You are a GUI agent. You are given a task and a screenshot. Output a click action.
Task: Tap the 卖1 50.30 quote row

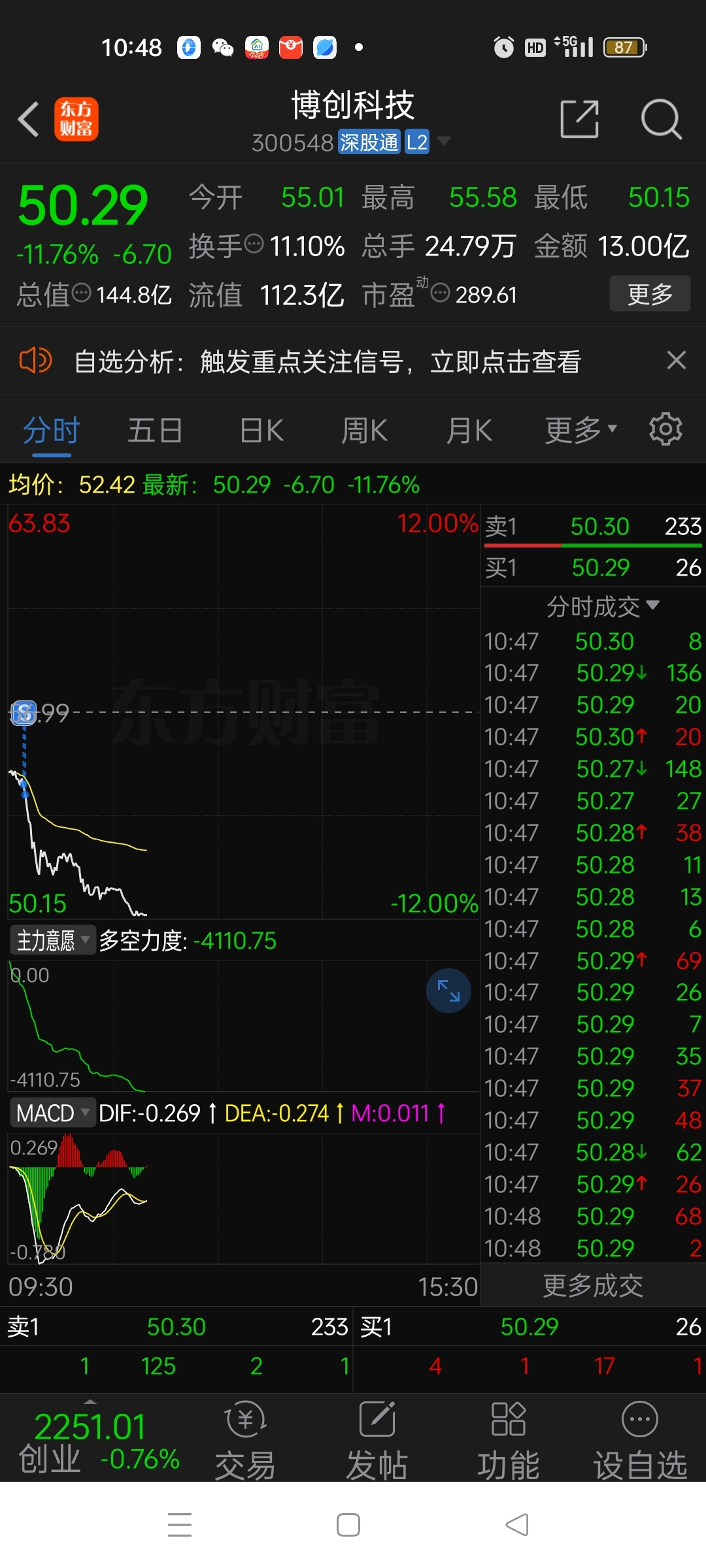coord(593,527)
